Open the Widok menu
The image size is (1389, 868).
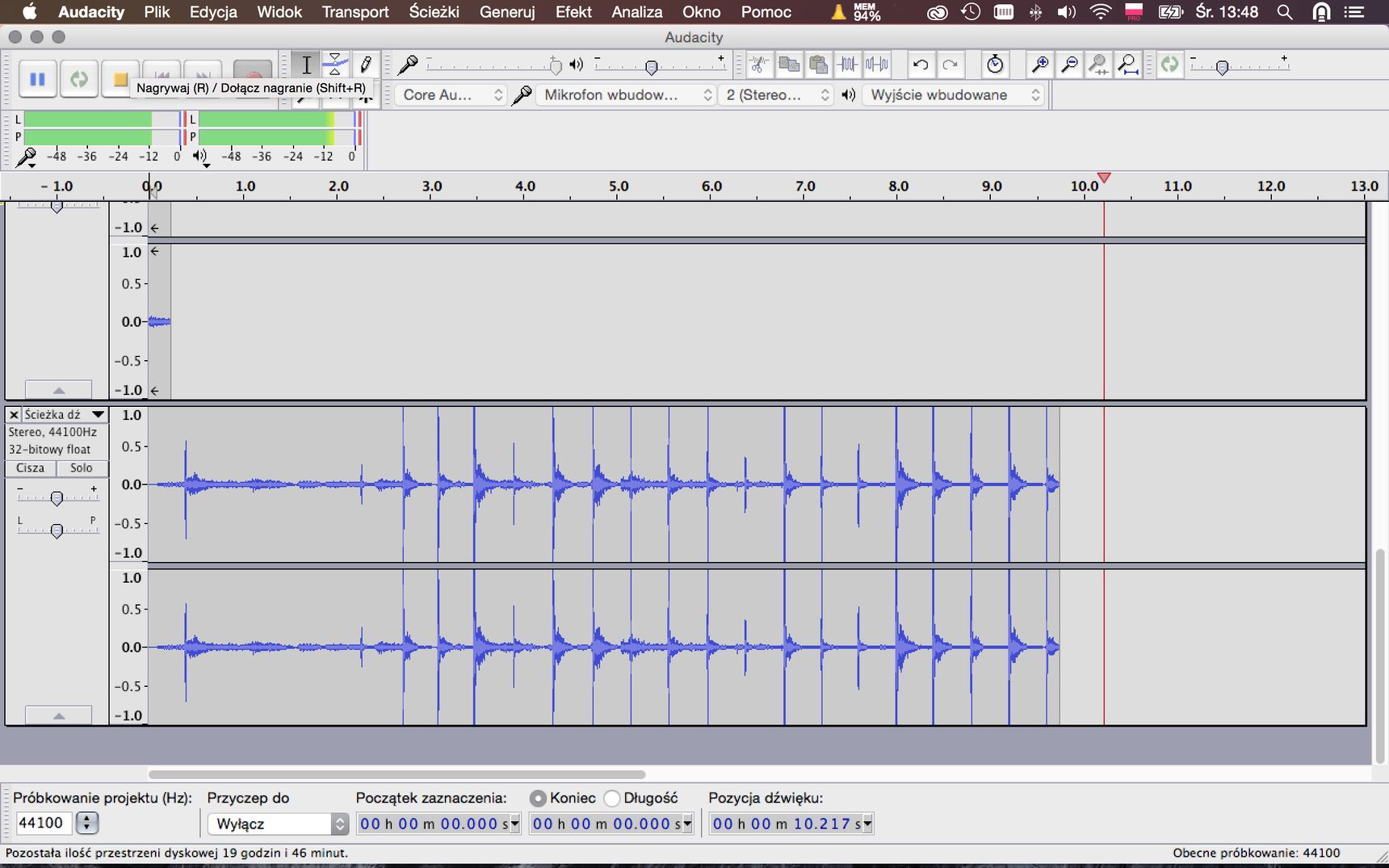point(279,11)
